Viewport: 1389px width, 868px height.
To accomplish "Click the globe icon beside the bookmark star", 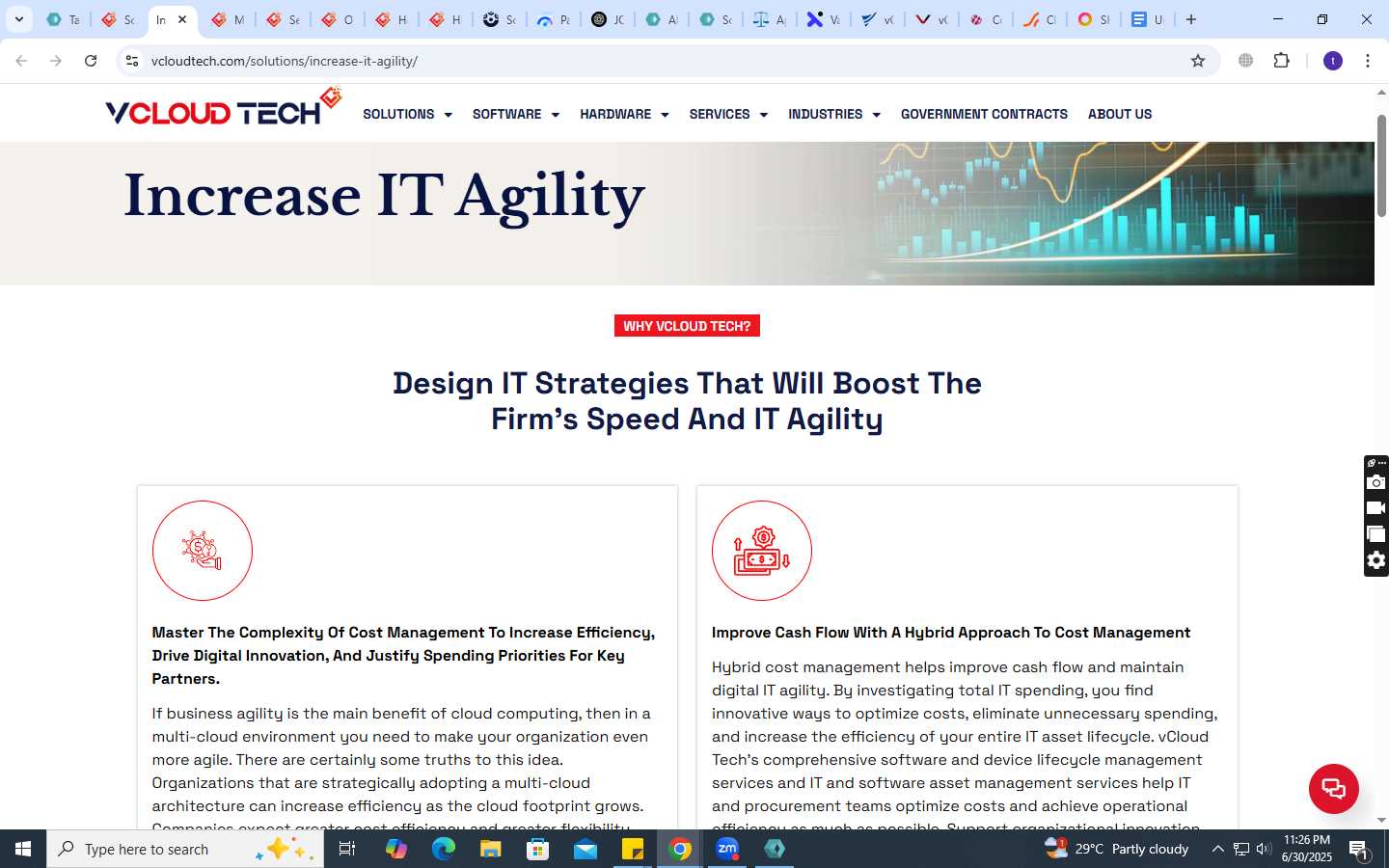I will click(1246, 61).
